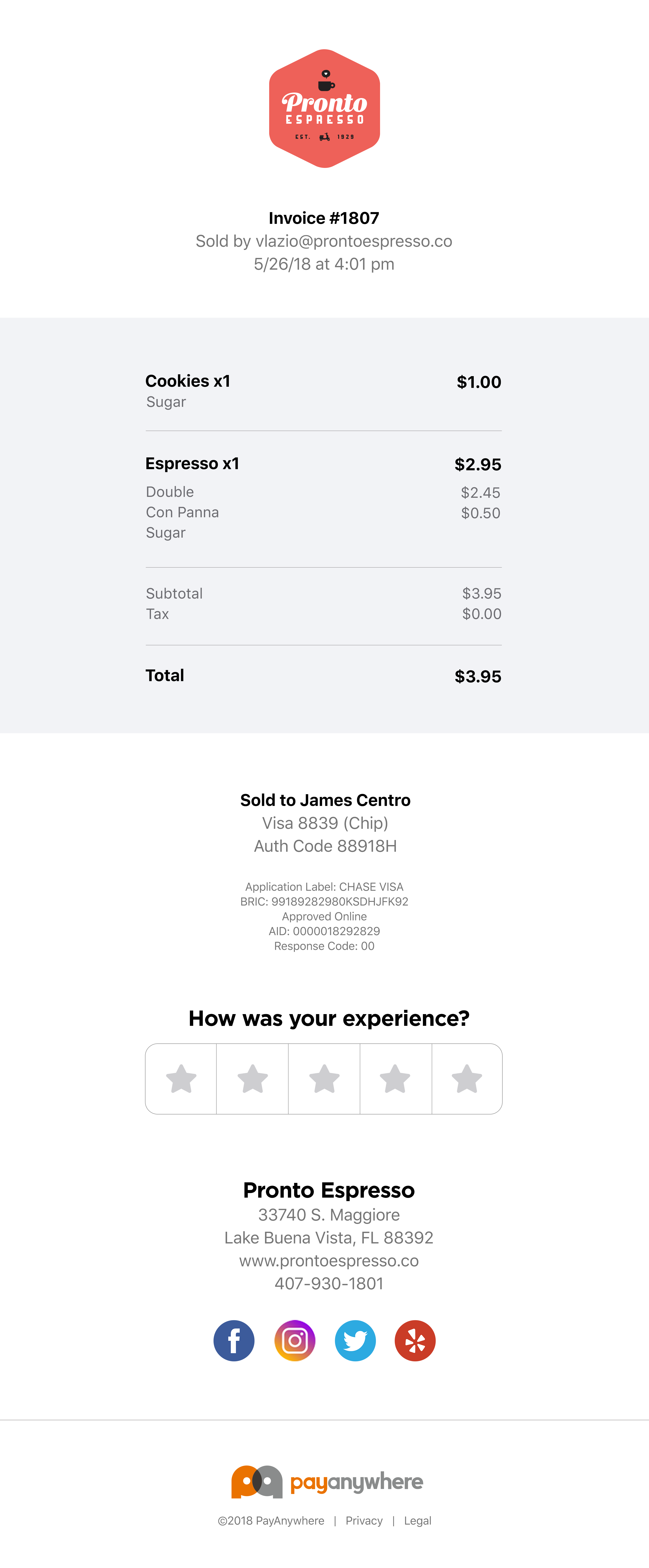
Task: Give a five-star rating
Action: coord(467,1079)
